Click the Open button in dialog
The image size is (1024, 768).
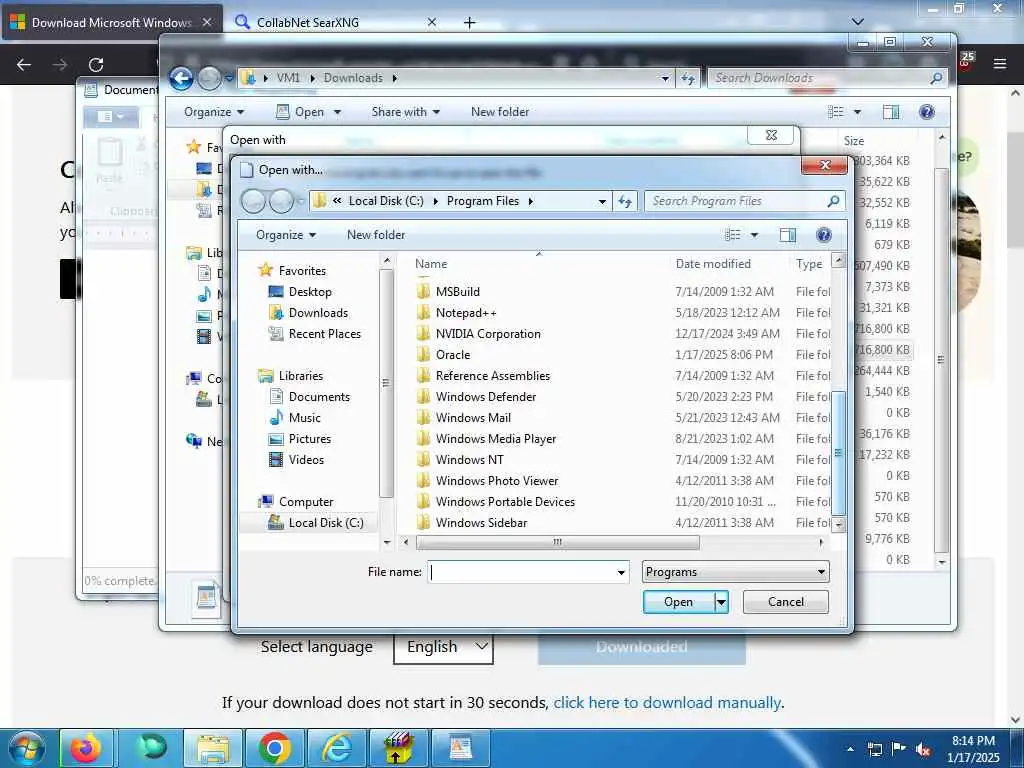[679, 601]
